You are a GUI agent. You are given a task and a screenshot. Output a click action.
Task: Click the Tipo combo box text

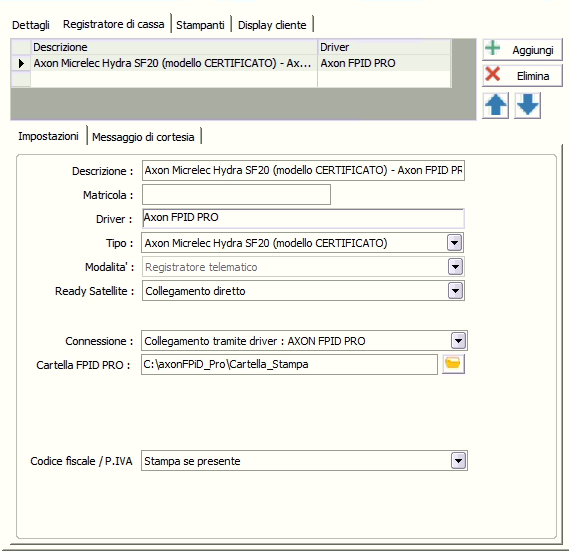(266, 243)
